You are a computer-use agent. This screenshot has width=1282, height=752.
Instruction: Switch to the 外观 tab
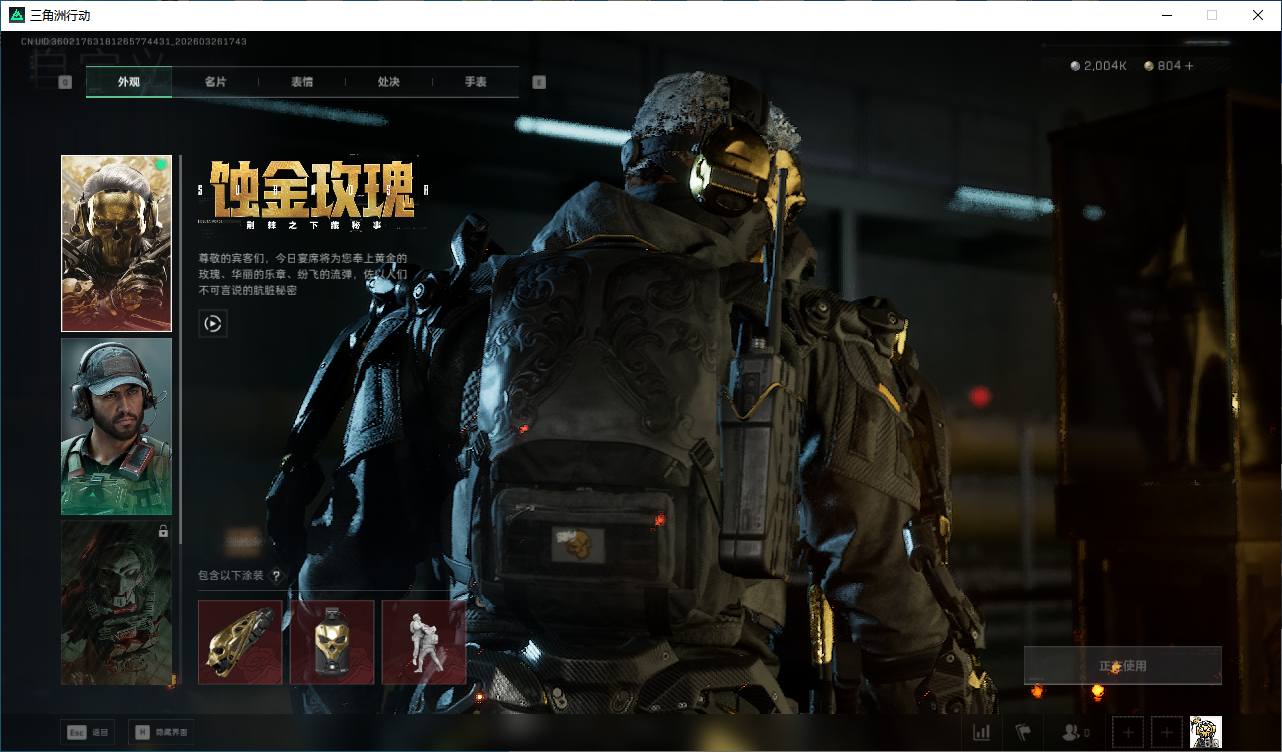129,82
